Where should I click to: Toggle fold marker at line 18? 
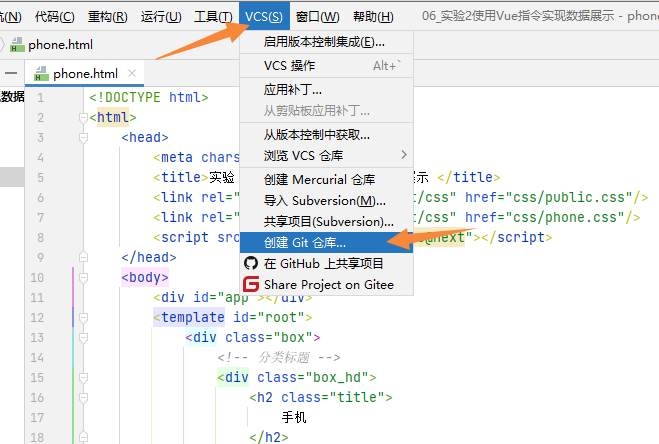[x=83, y=437]
